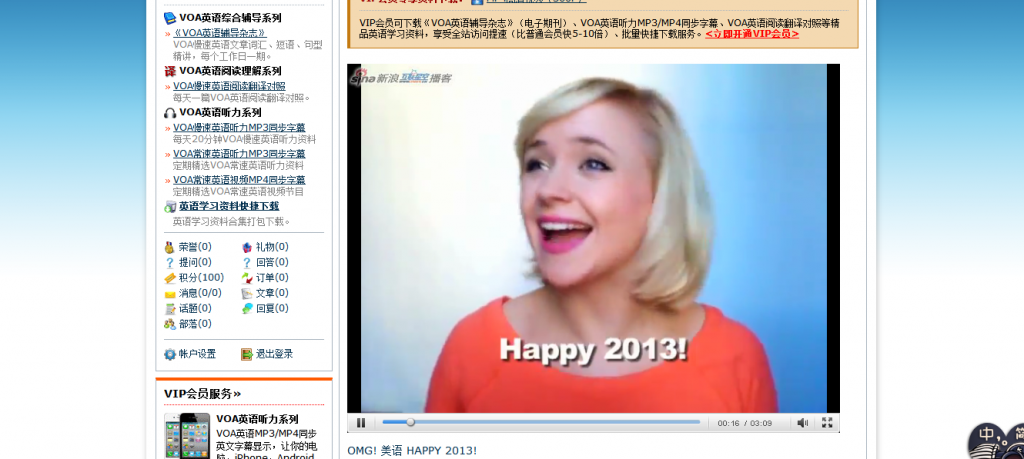The image size is (1024, 459).
Task: Click the 话题 notepad icon
Action: point(170,309)
